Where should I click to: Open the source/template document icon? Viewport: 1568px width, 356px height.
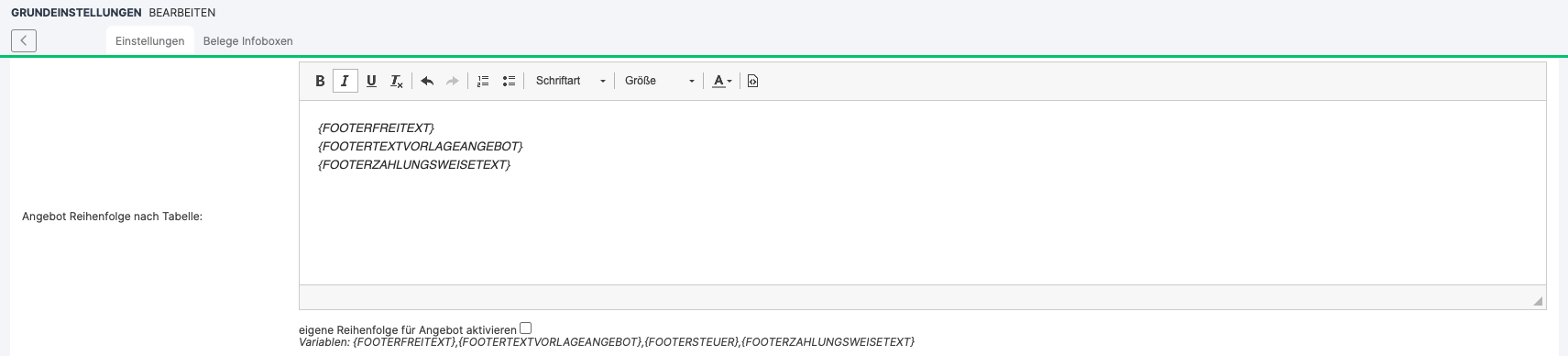tap(753, 81)
